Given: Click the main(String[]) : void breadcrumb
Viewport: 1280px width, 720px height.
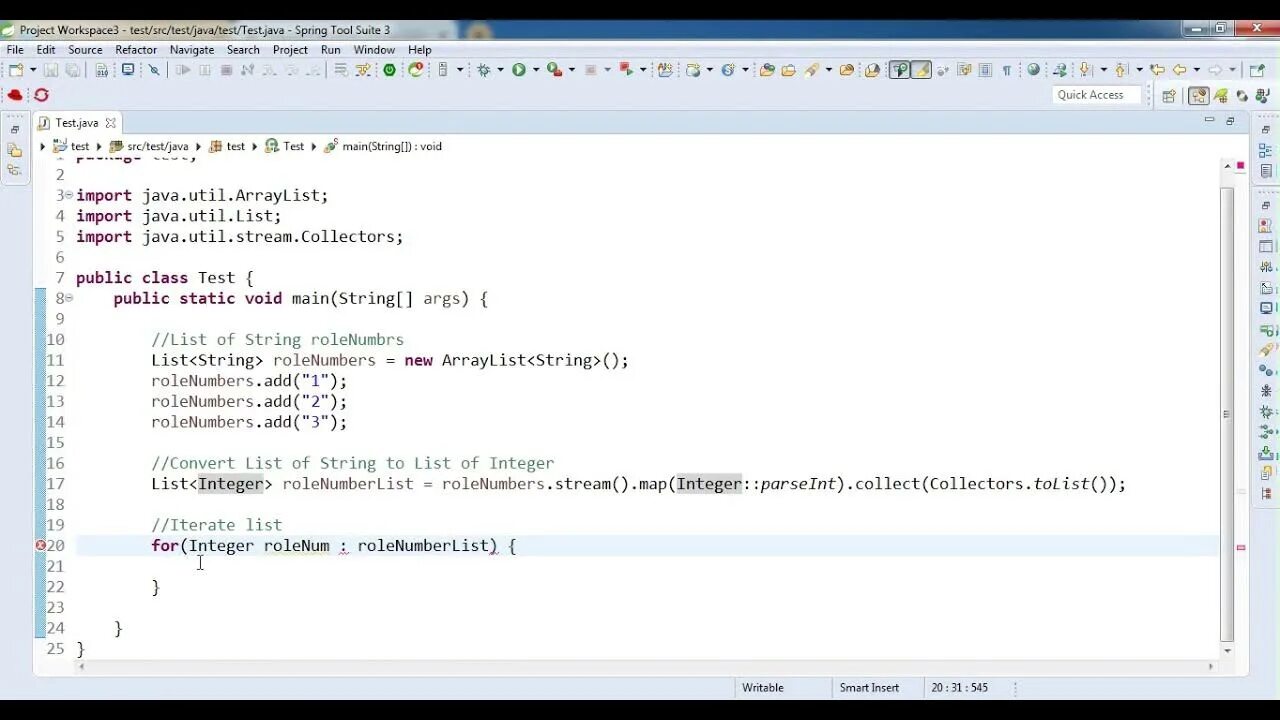Looking at the screenshot, I should (x=383, y=146).
